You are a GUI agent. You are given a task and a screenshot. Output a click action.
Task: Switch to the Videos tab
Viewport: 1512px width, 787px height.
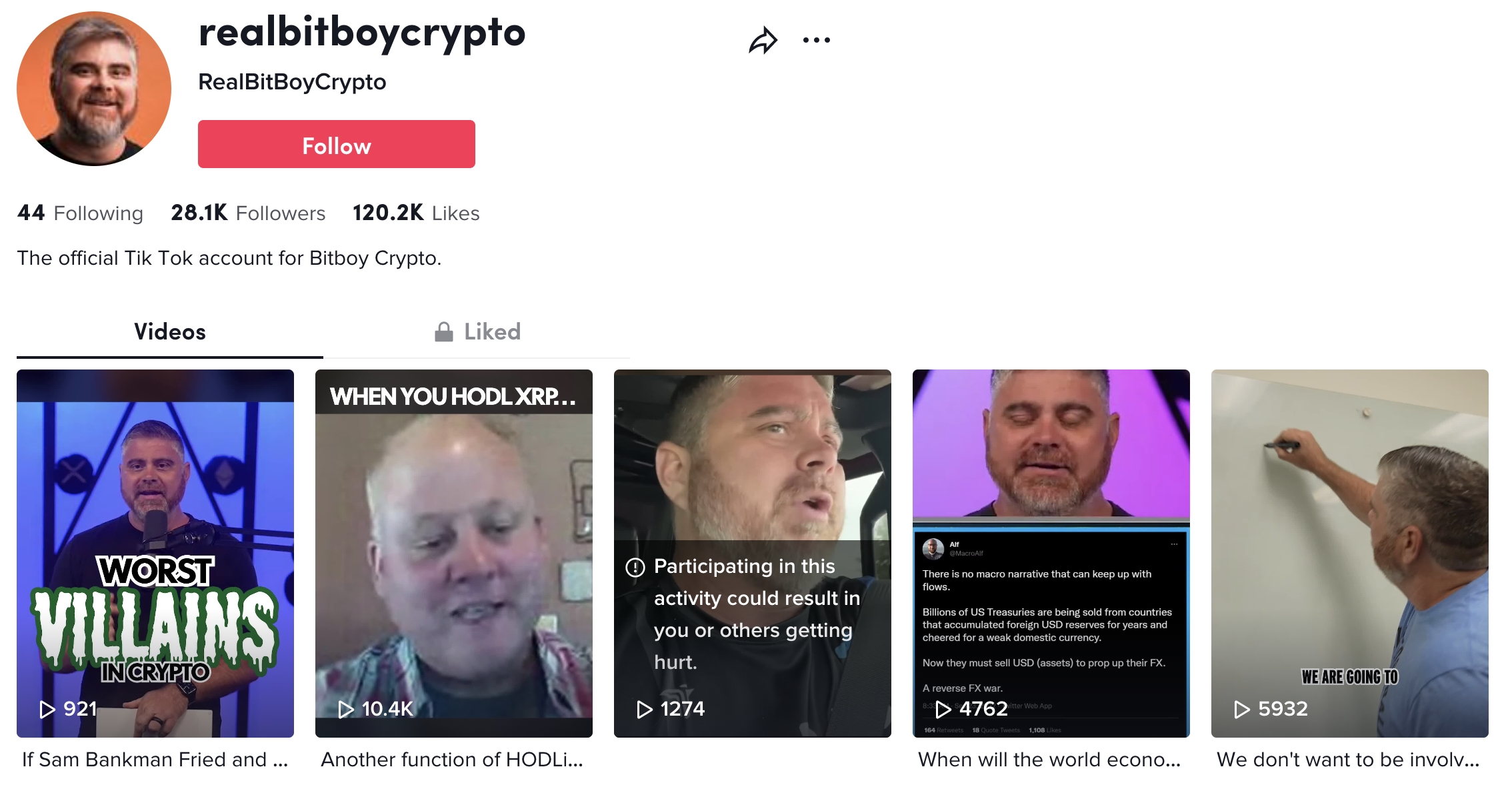(x=170, y=331)
